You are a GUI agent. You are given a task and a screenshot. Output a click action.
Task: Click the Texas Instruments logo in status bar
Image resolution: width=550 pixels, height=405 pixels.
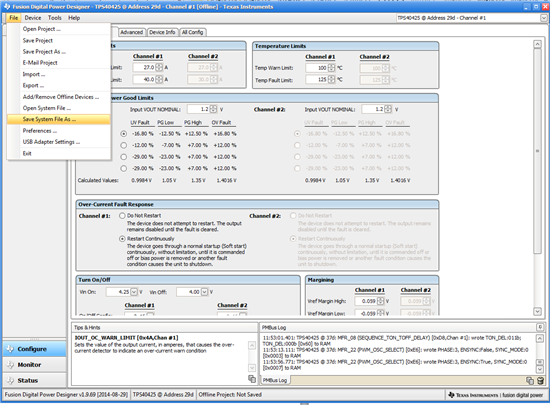[451, 395]
